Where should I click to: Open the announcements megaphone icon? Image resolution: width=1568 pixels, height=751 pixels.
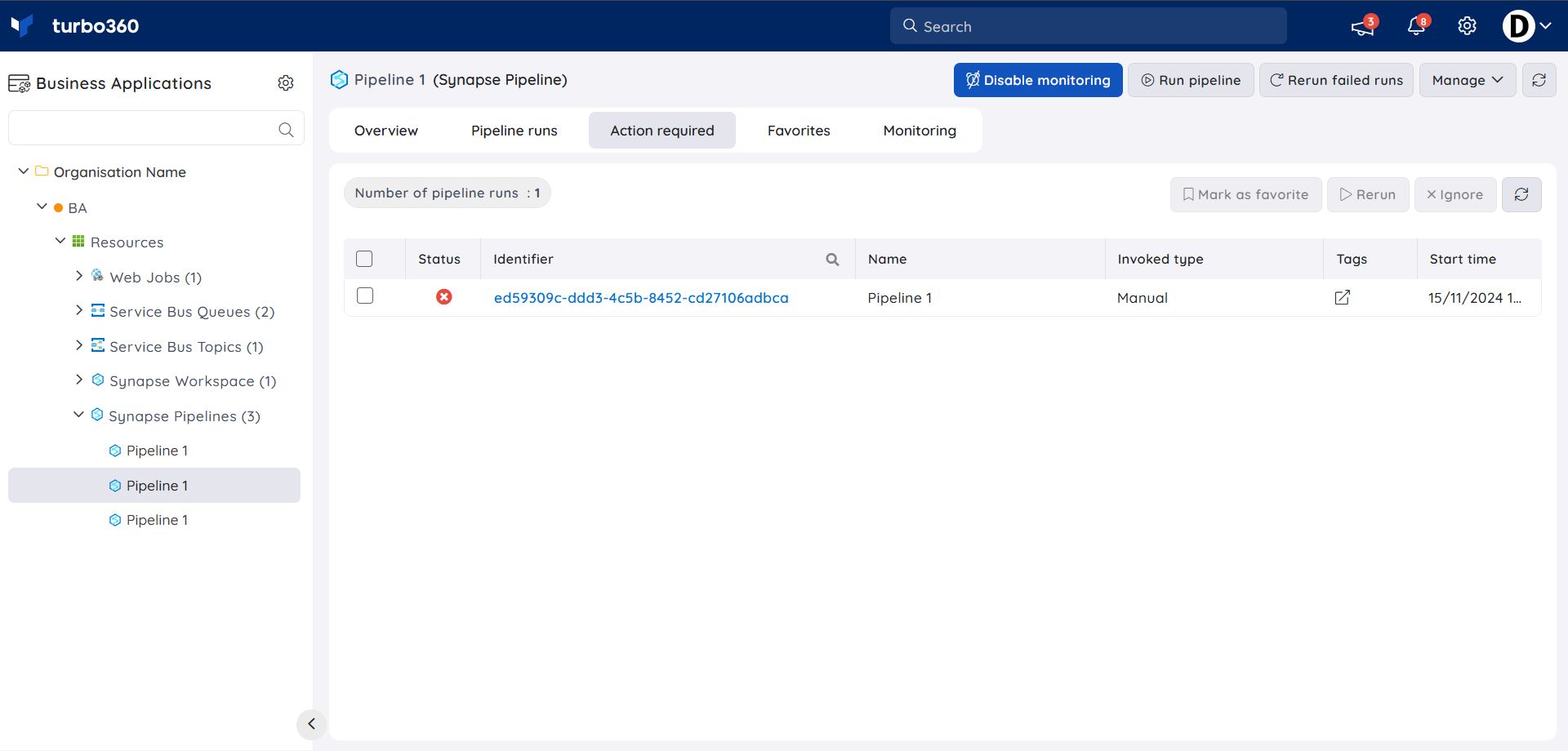(x=1361, y=27)
